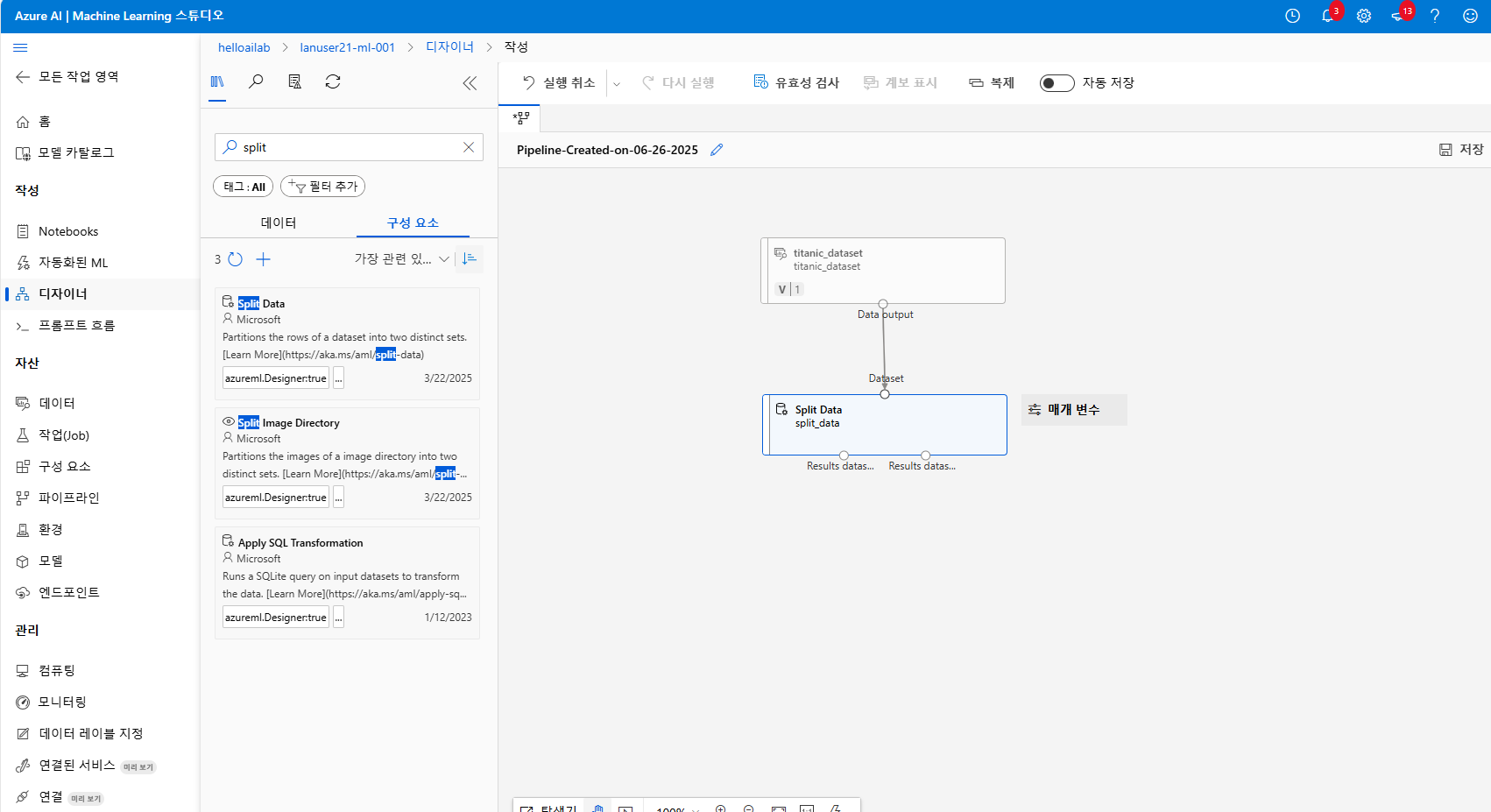Select the pipeline graph tab icon
The image size is (1491, 812).
[x=521, y=117]
